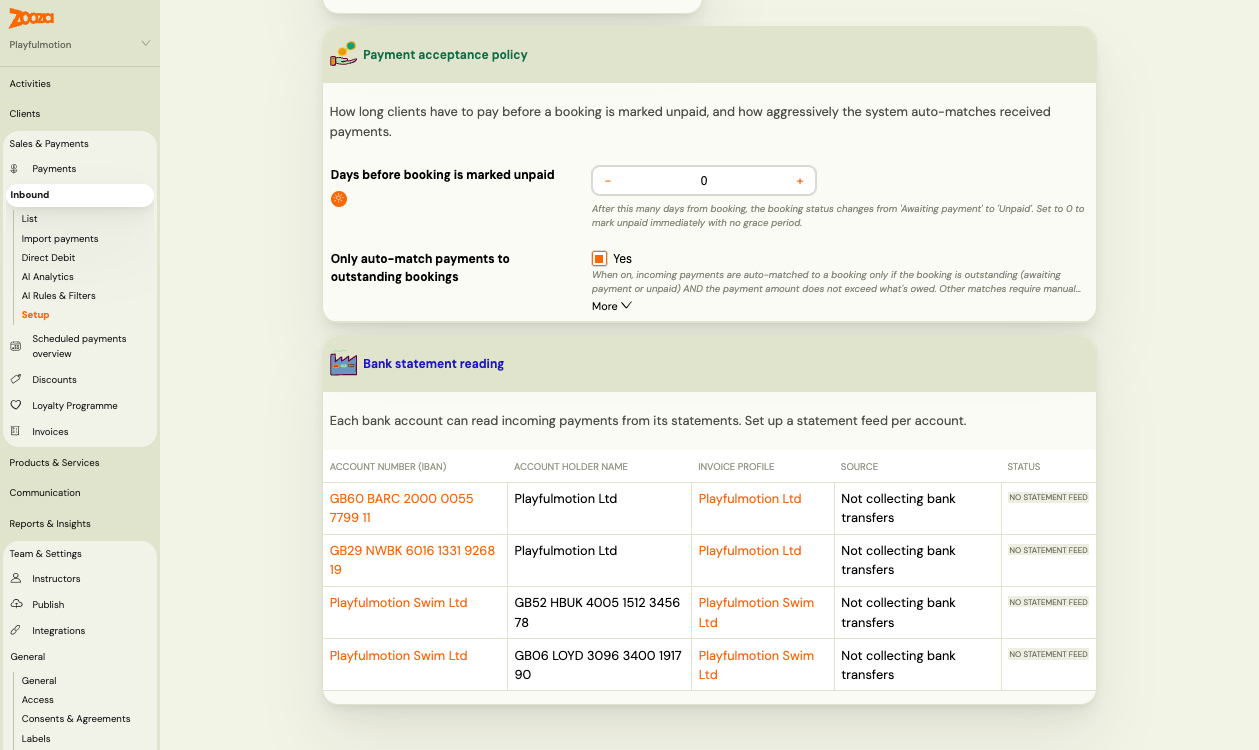Click the Invoice Profile column header
This screenshot has height=750, width=1259.
coord(736,467)
